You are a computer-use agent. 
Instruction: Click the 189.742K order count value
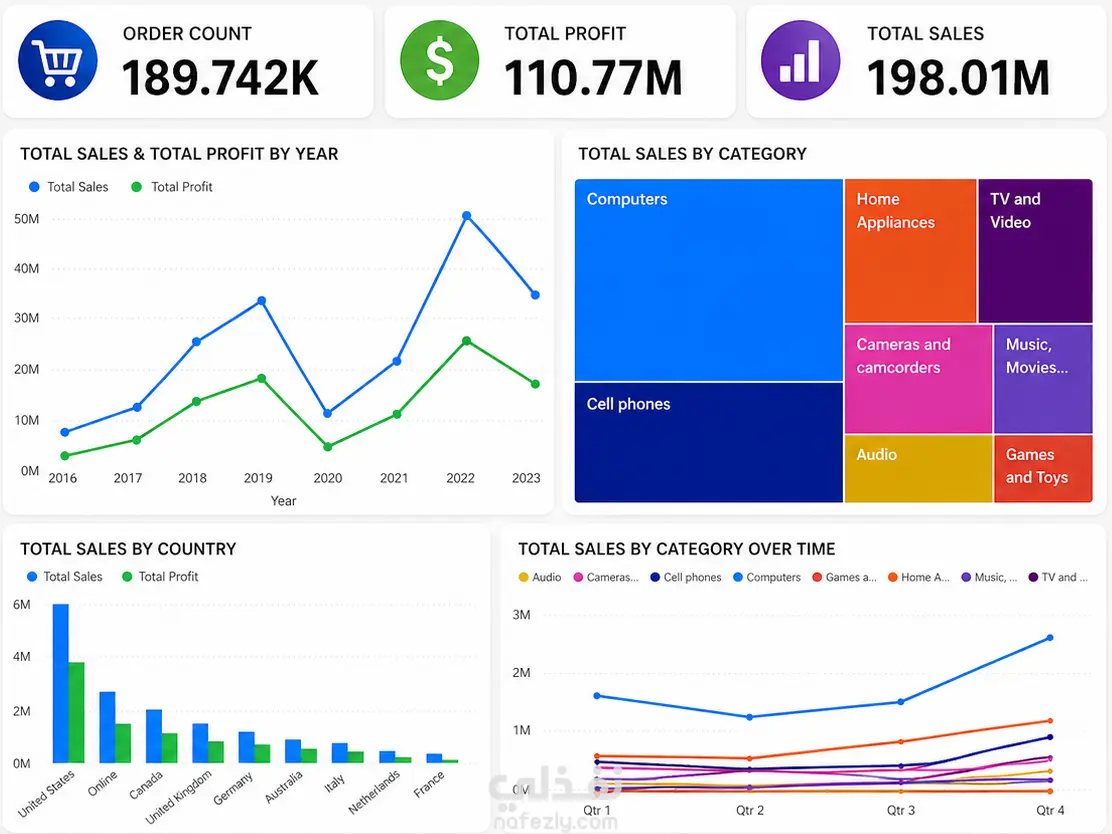(x=221, y=77)
